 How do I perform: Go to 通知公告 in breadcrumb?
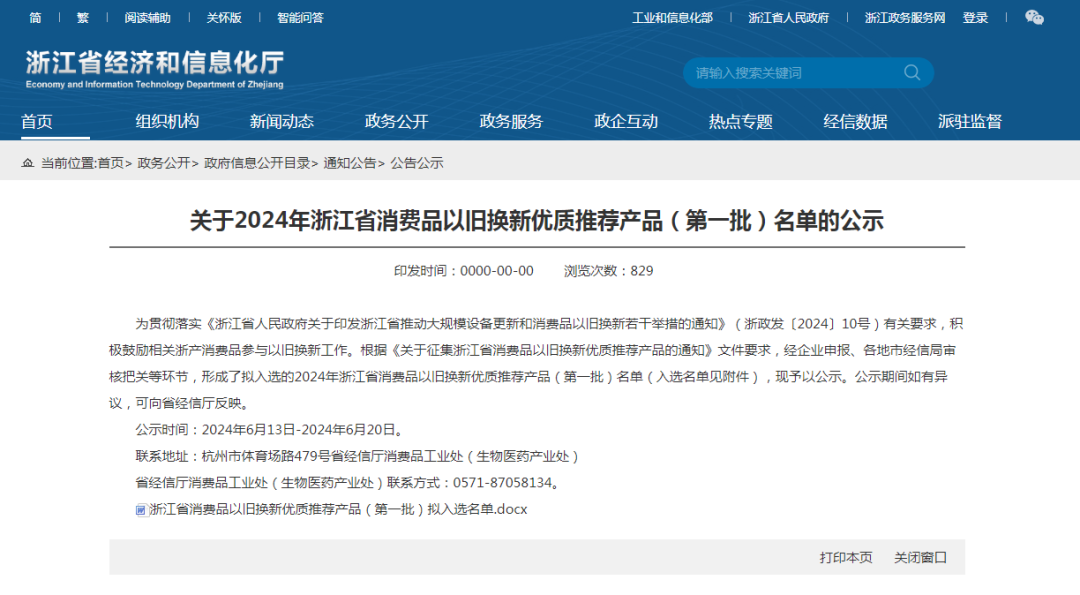(x=350, y=163)
